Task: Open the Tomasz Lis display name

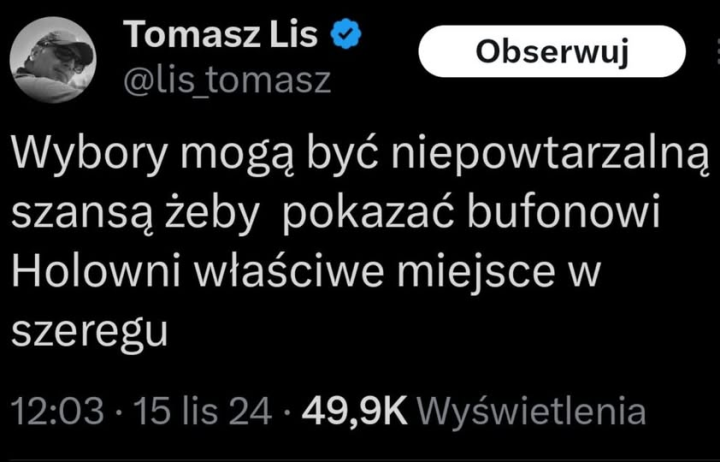Action: pos(221,37)
